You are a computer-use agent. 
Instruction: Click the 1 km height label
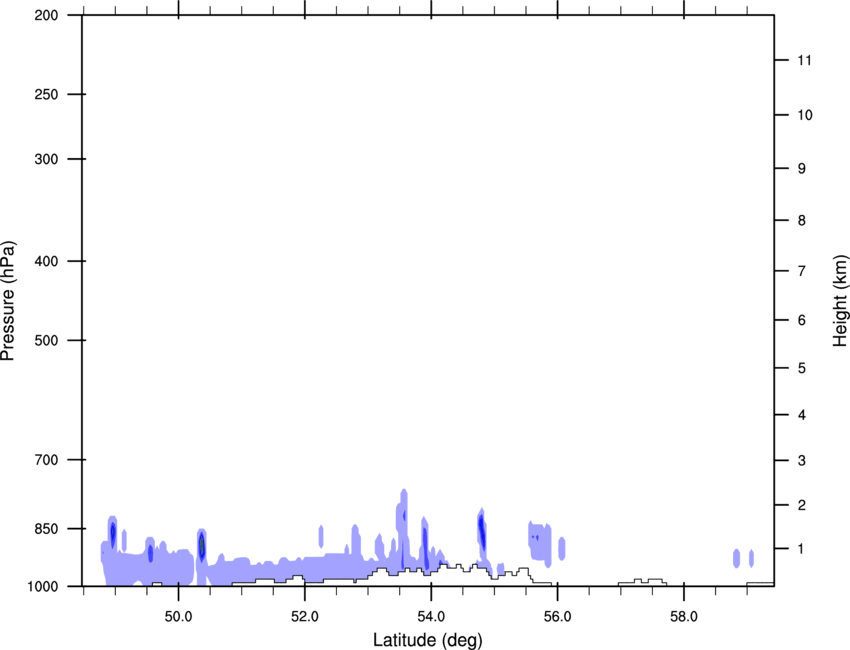coord(802,549)
